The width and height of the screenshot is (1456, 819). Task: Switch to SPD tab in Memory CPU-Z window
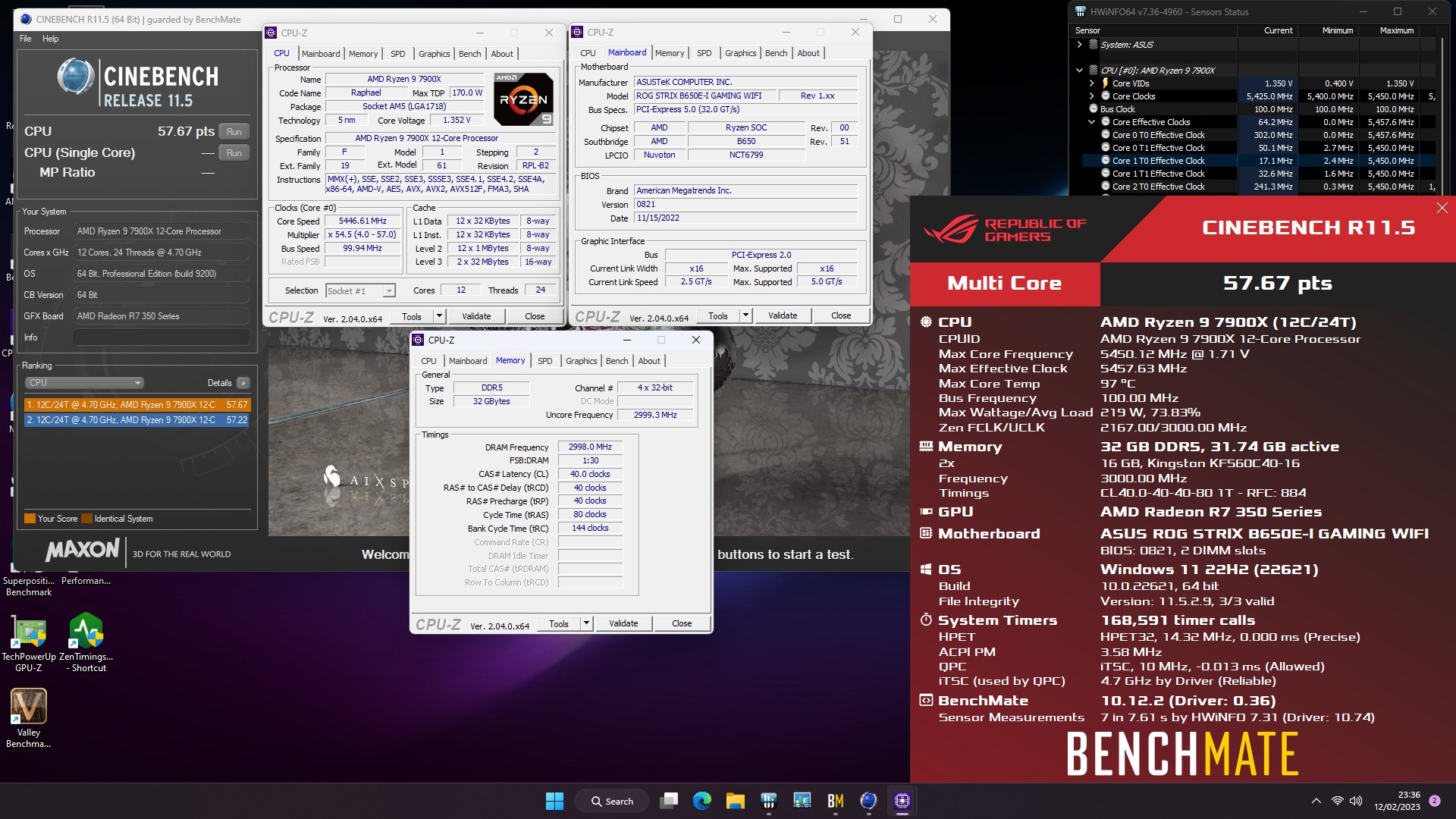tap(544, 361)
